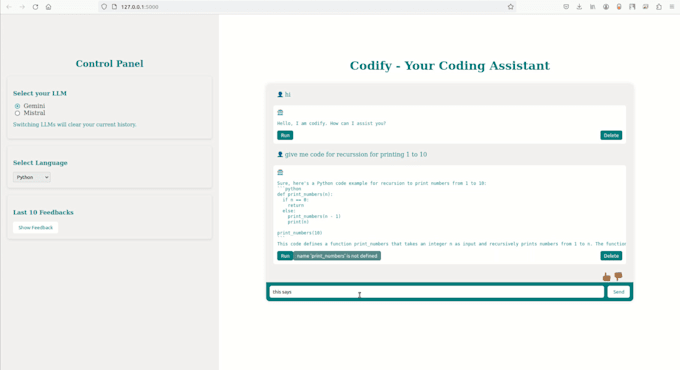Select the user icon beside the recursion request
The height and width of the screenshot is (370, 680).
[280, 154]
